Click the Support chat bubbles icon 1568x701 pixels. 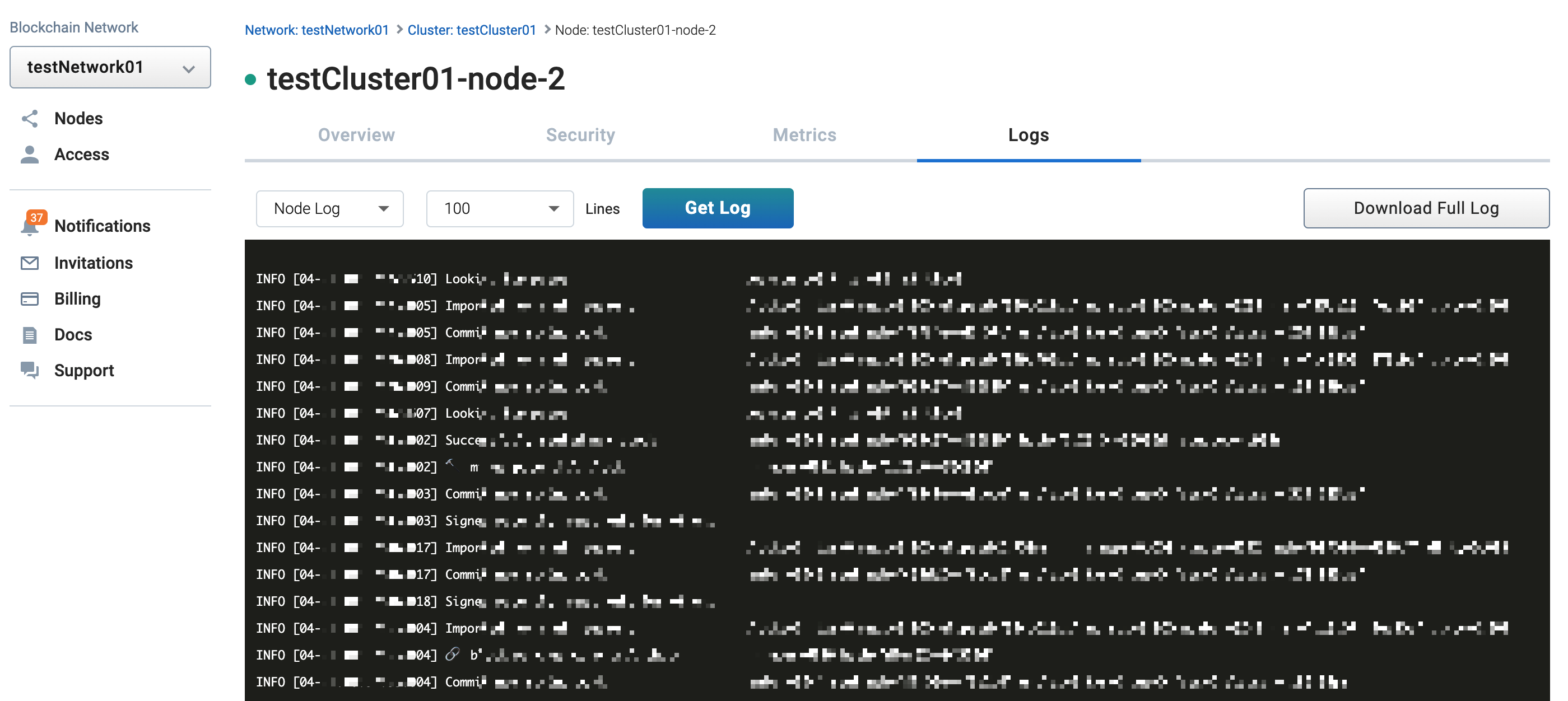[x=30, y=370]
